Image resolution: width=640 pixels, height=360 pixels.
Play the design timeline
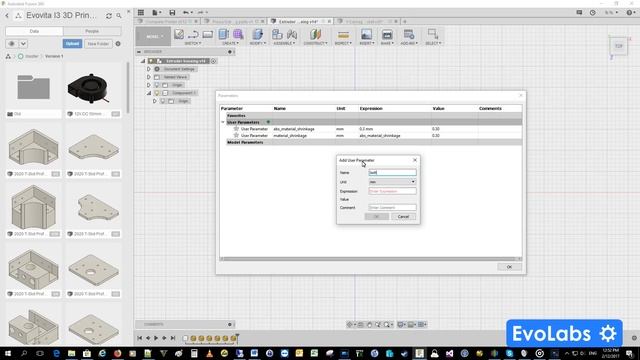pyautogui.click(x=156, y=338)
